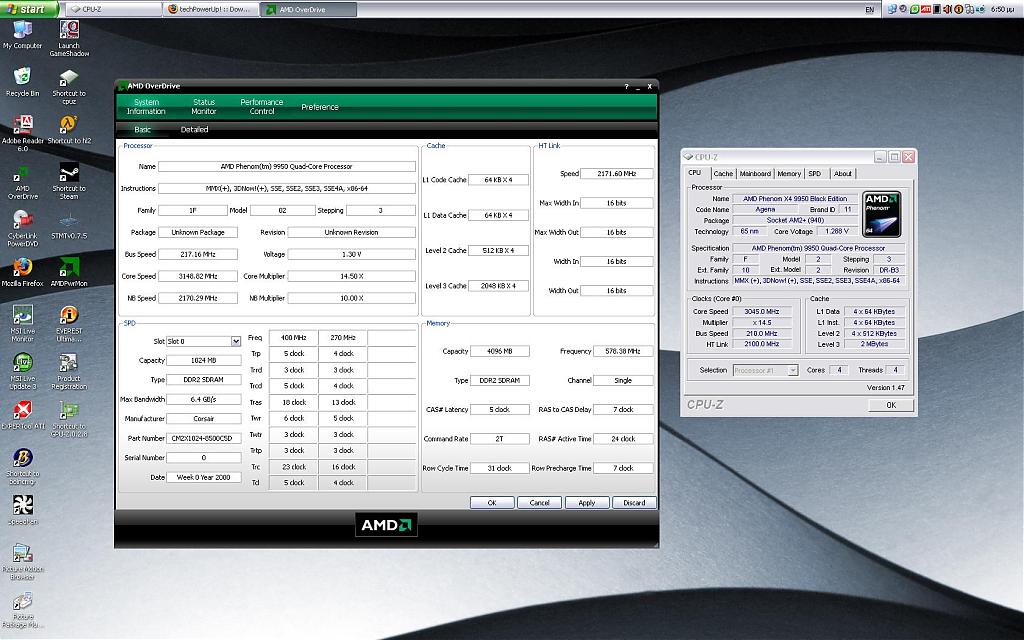Switch to CPU-Z taskbar button

tap(113, 9)
